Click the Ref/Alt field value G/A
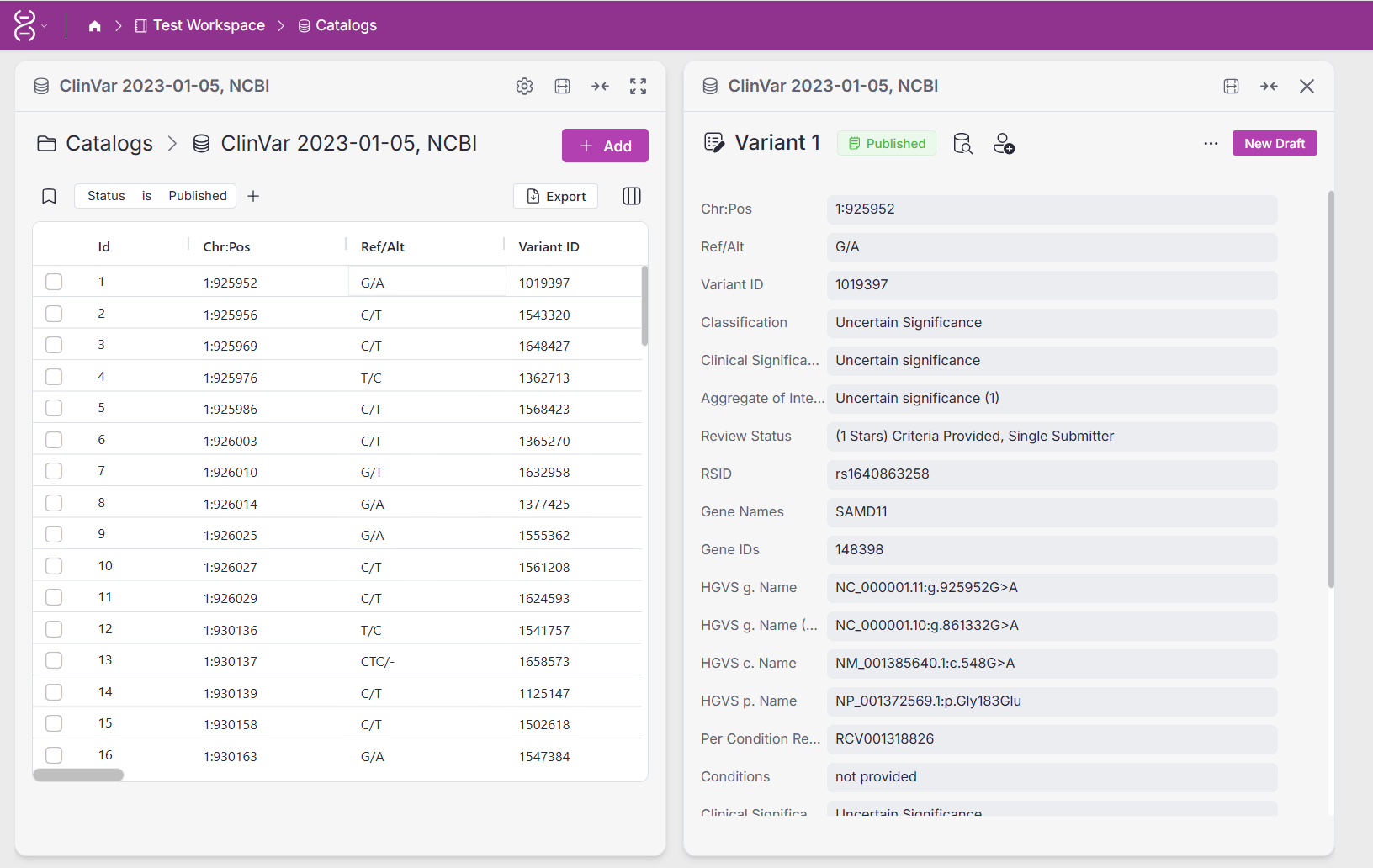 [x=1052, y=247]
